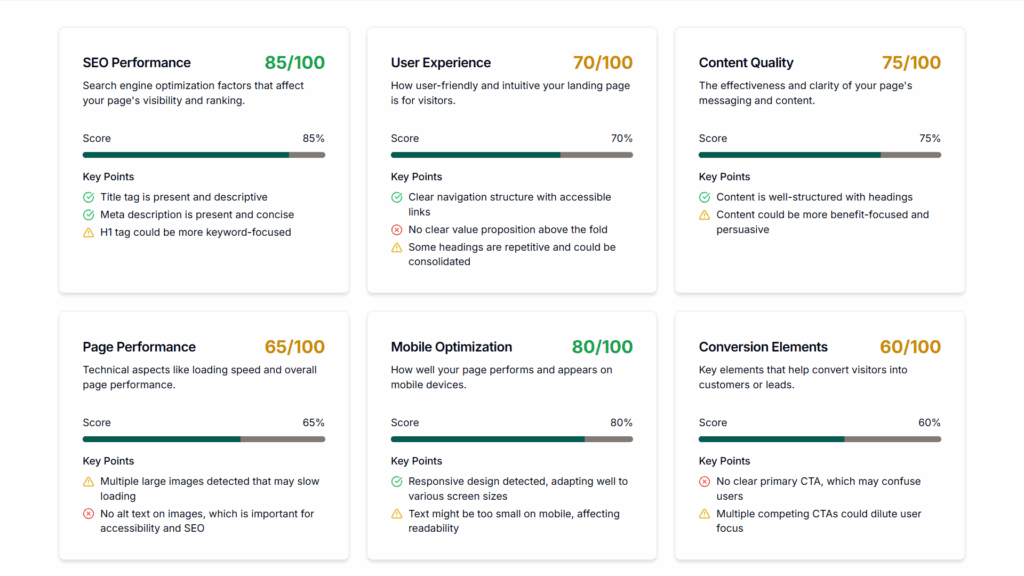Click check icon for responsive design point

[397, 482]
